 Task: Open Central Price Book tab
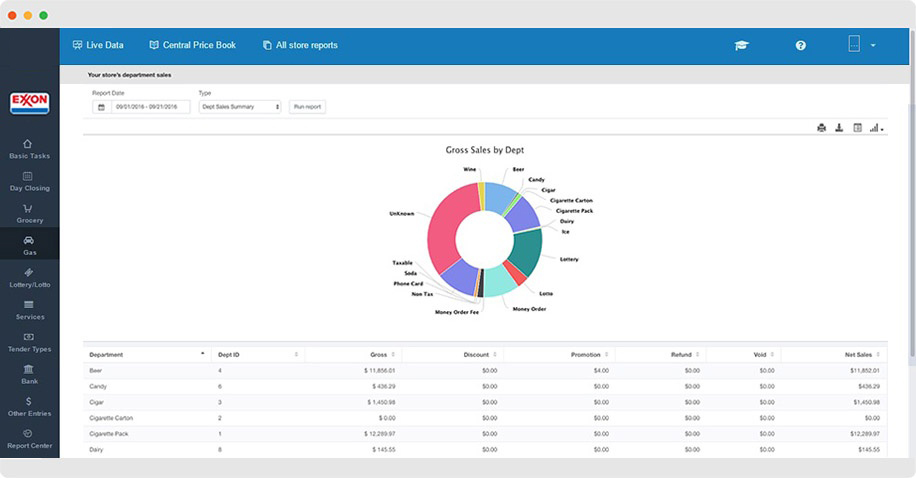192,45
